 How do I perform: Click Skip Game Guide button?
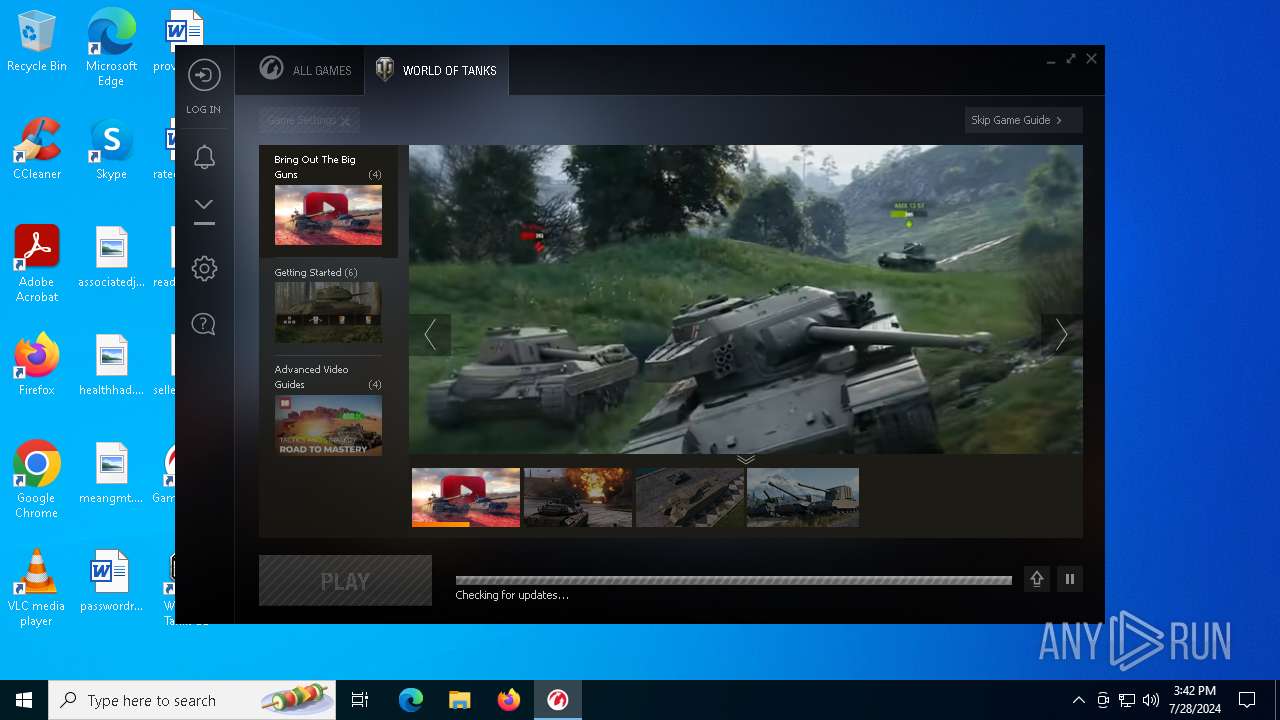[x=1023, y=120]
